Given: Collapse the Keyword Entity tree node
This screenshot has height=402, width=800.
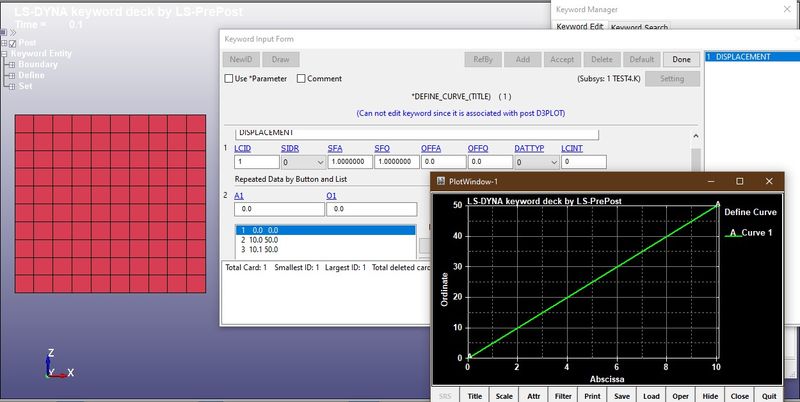Looking at the screenshot, I should (4, 54).
